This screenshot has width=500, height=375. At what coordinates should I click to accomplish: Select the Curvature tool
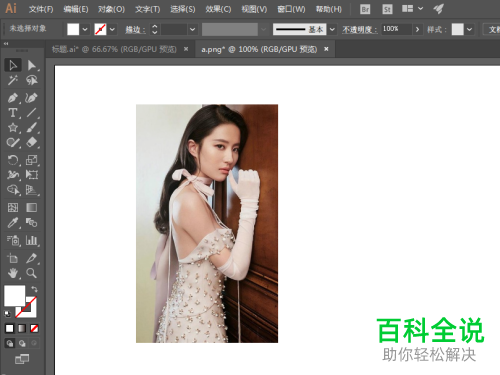point(32,98)
